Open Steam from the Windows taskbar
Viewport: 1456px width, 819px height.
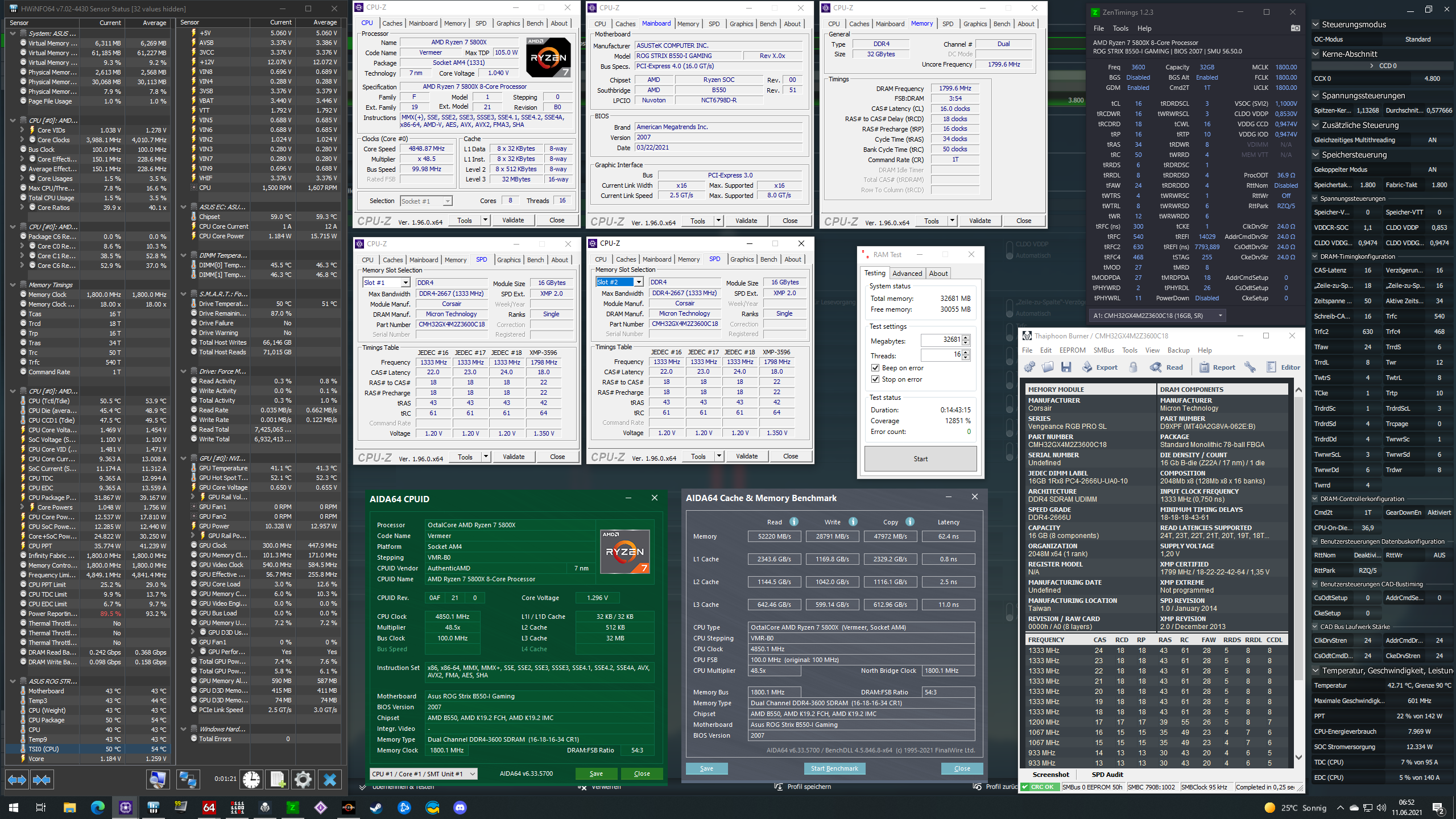click(377, 808)
